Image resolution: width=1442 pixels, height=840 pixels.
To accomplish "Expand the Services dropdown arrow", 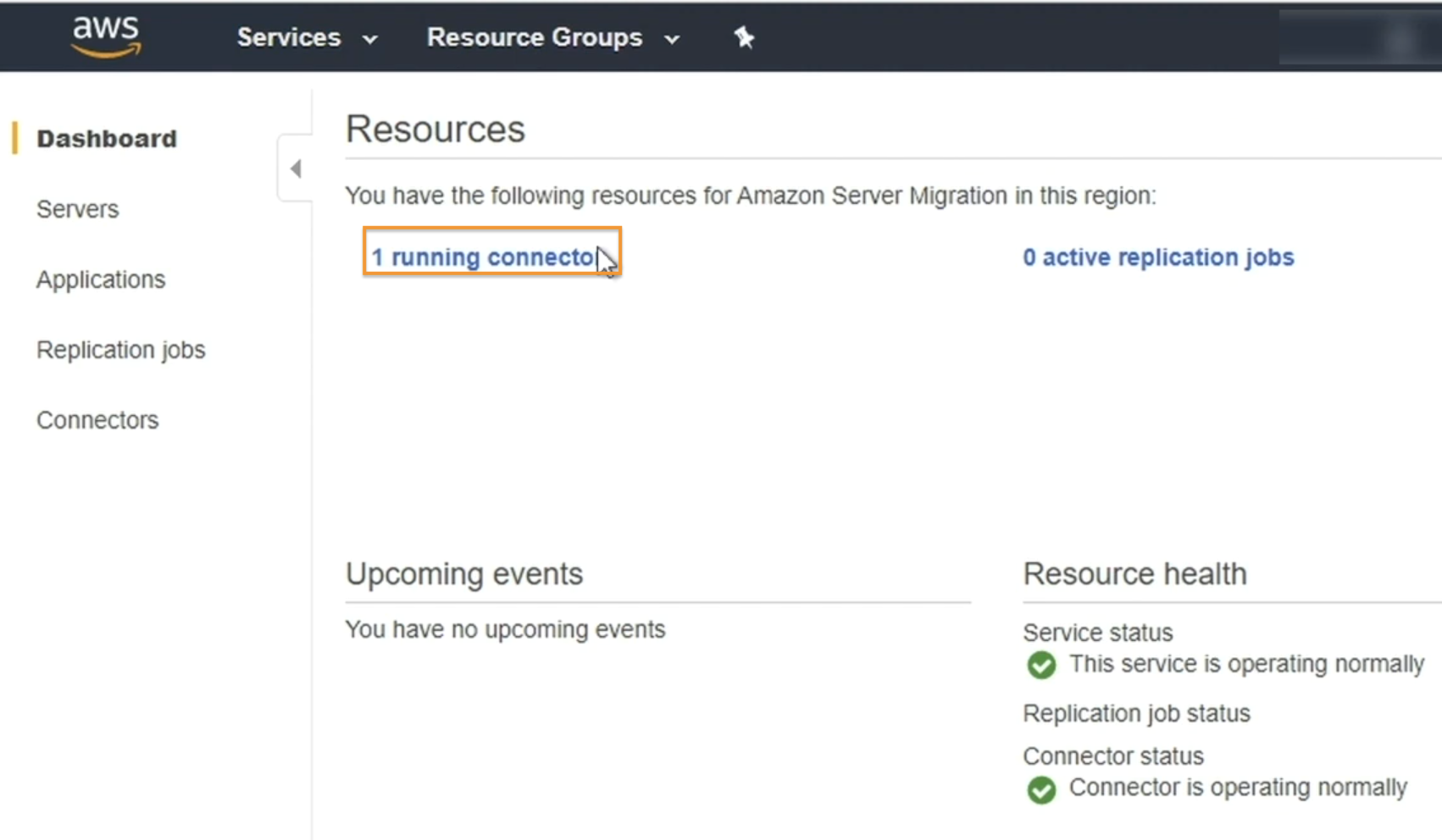I will (x=370, y=39).
